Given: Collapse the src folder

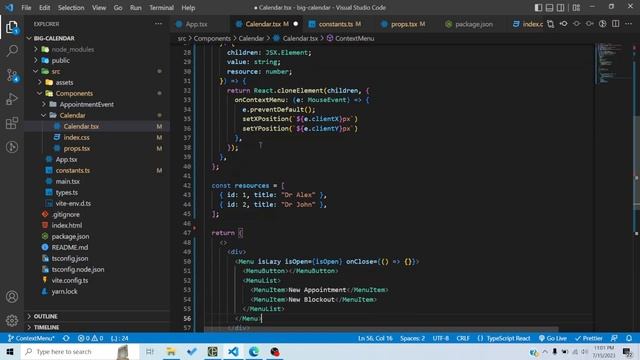Looking at the screenshot, I should coord(56,71).
